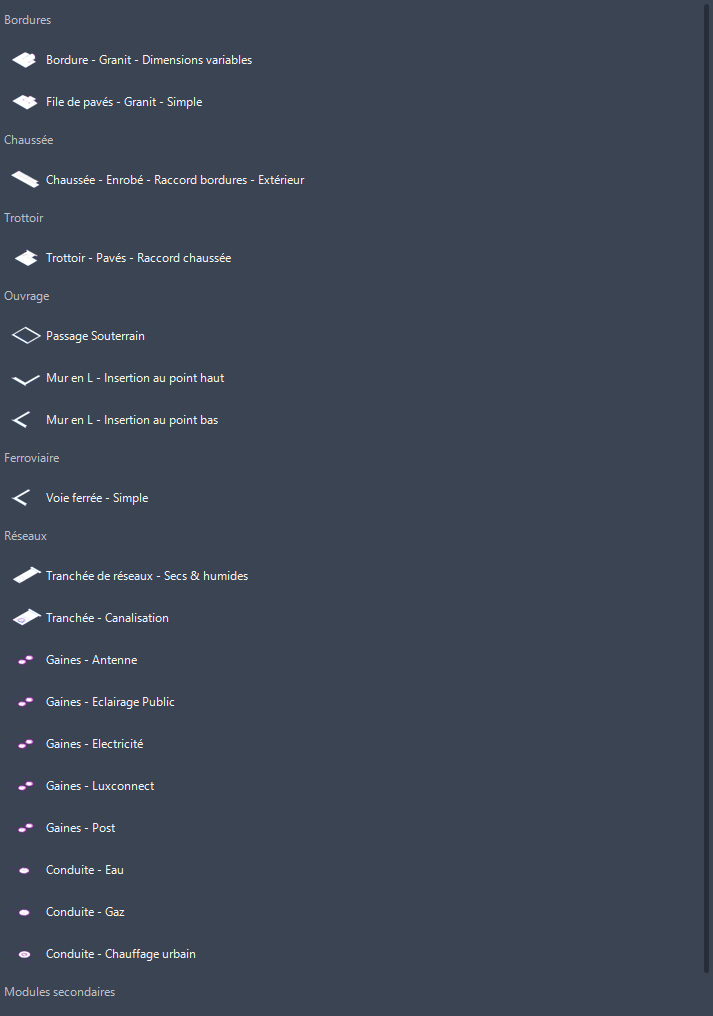Viewport: 713px width, 1016px height.
Task: Click the Tranchée Canalisation icon
Action: (24, 618)
